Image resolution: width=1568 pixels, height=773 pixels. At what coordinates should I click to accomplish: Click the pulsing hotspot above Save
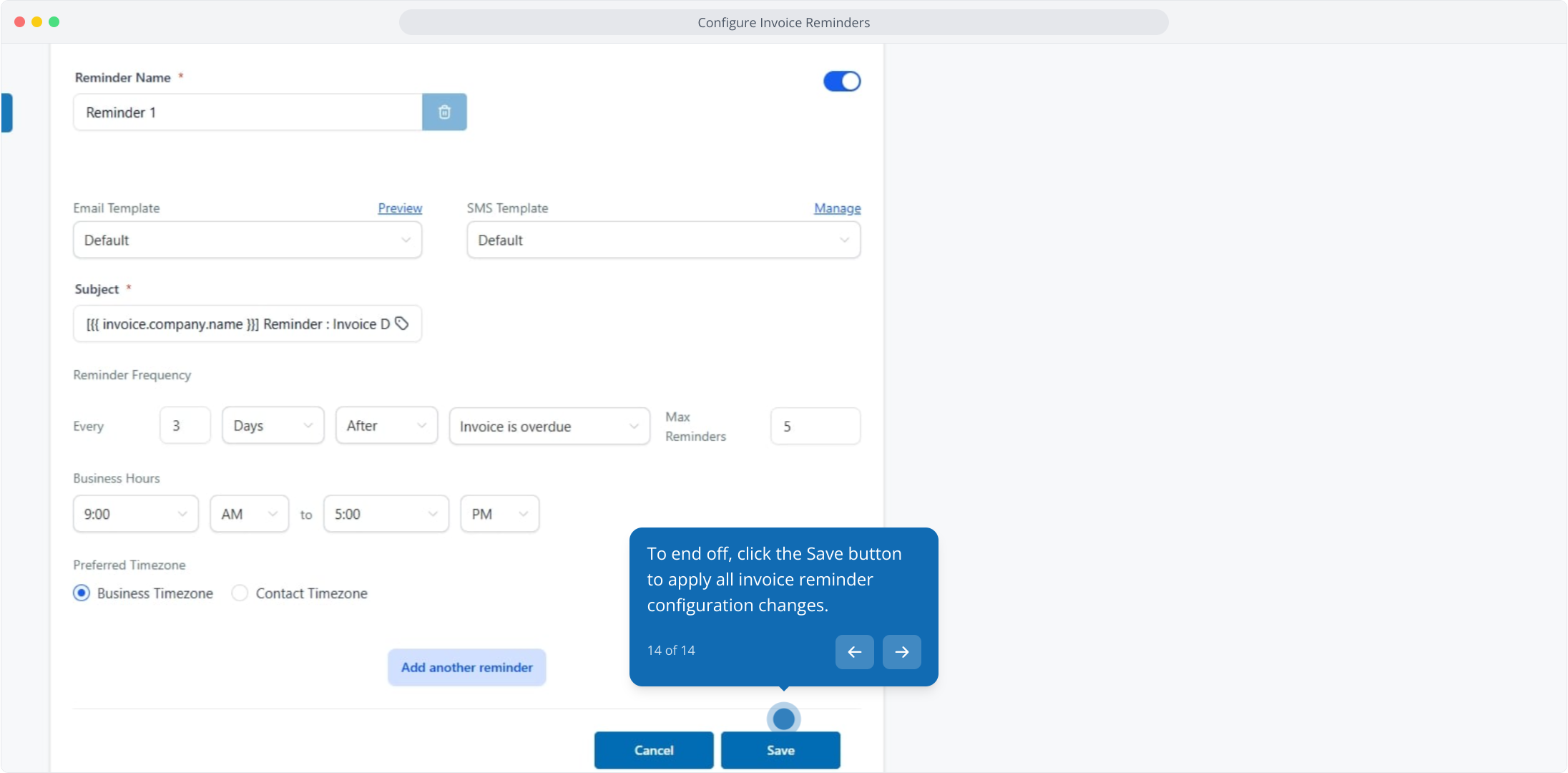coord(783,719)
